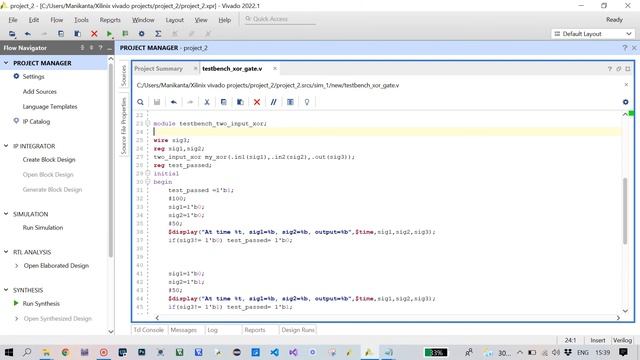Click the main toolbar undo arrow
This screenshot has height=360, width=640.
point(27,34)
